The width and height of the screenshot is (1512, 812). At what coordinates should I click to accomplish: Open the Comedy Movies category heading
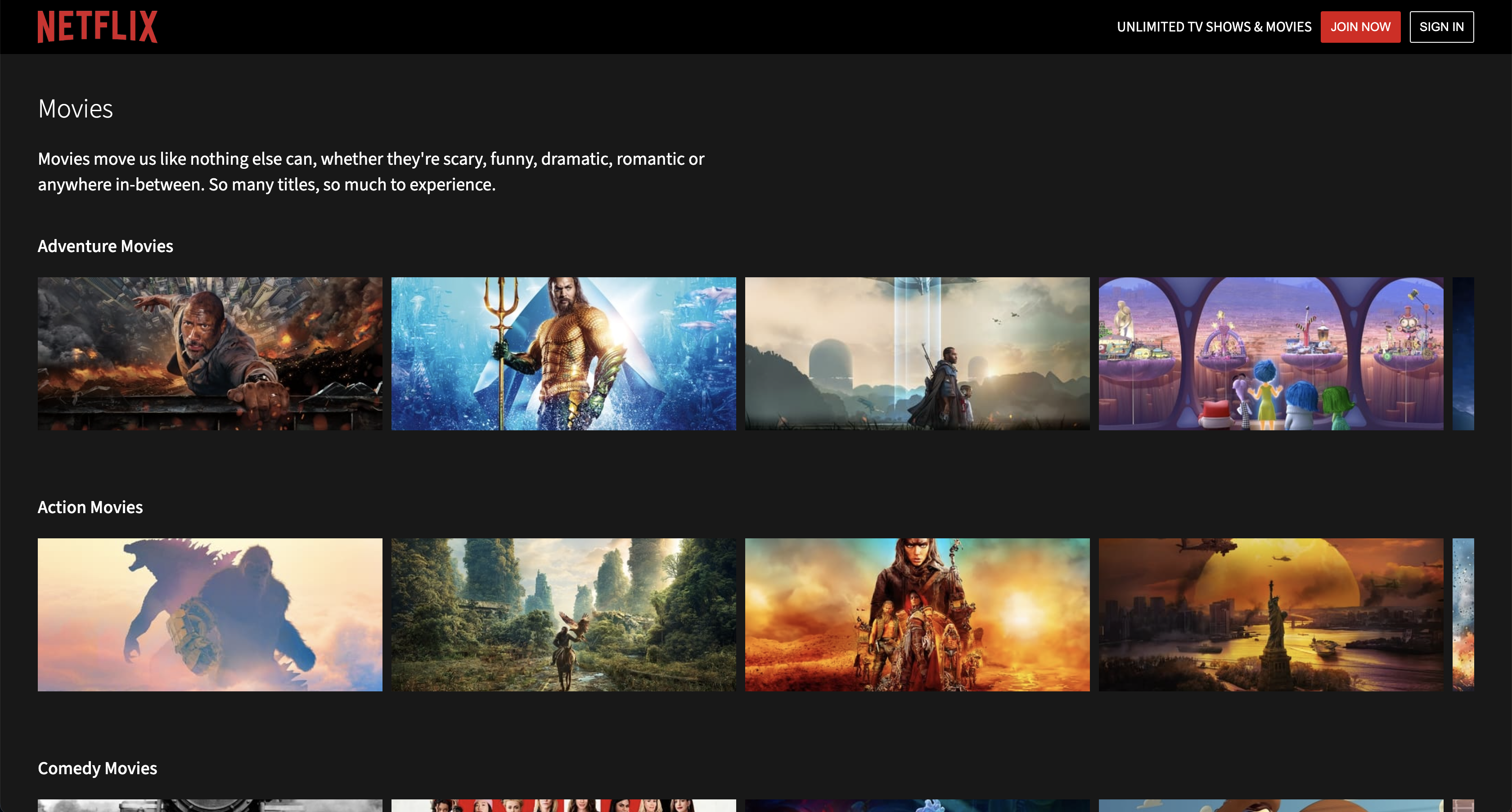[x=97, y=768]
